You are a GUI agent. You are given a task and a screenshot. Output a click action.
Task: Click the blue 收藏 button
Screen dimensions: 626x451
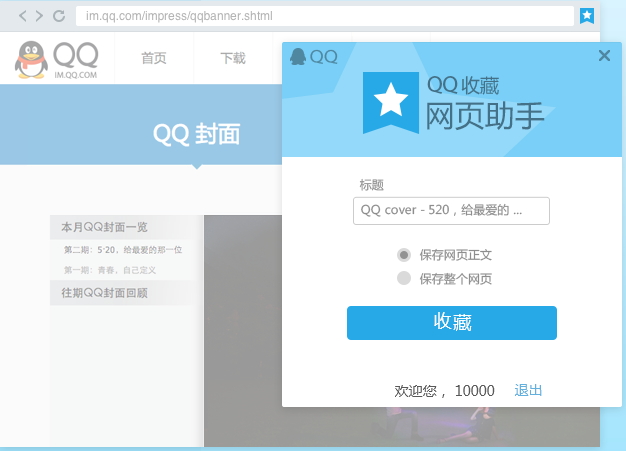click(452, 323)
